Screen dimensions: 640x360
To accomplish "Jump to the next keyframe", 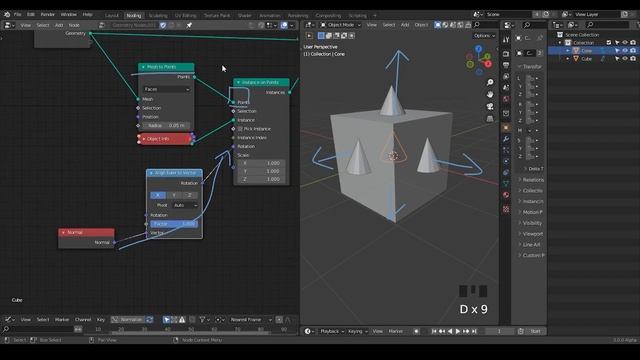I will pos(466,331).
